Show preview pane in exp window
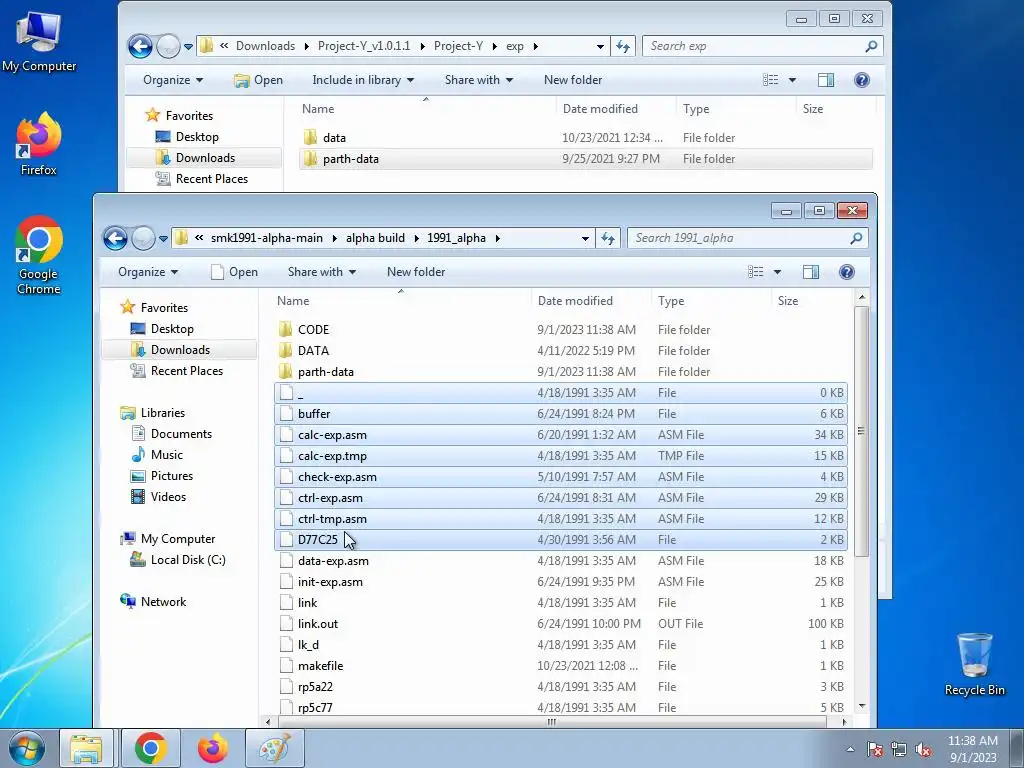This screenshot has width=1024, height=768. [826, 80]
